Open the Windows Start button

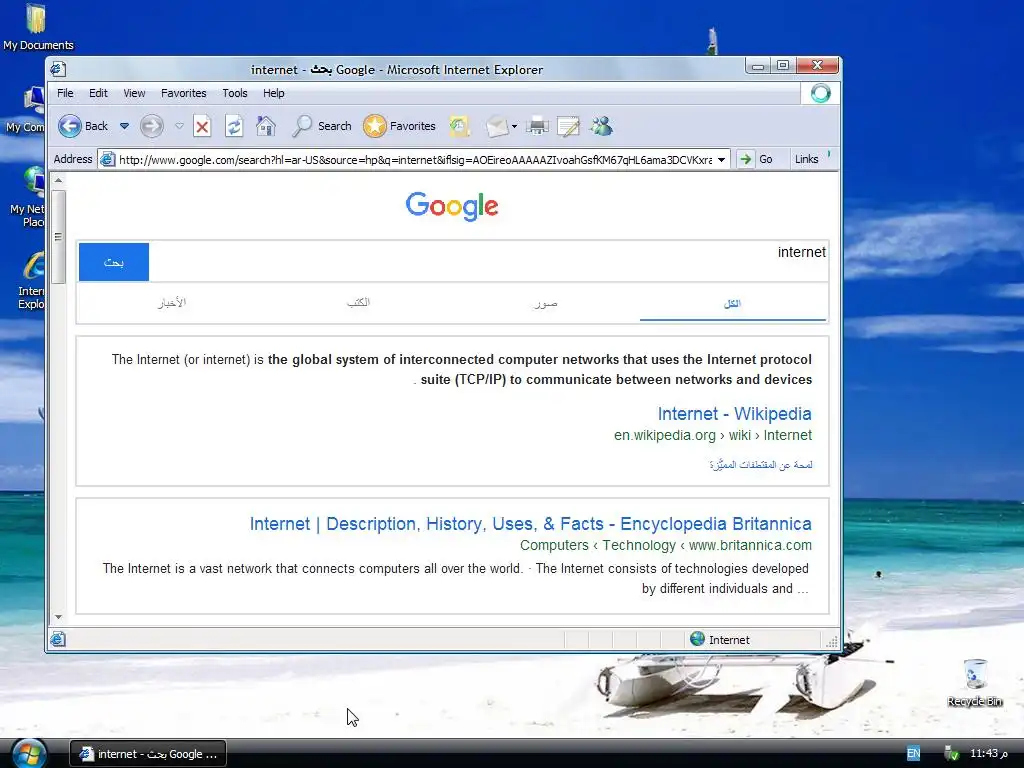click(x=27, y=754)
